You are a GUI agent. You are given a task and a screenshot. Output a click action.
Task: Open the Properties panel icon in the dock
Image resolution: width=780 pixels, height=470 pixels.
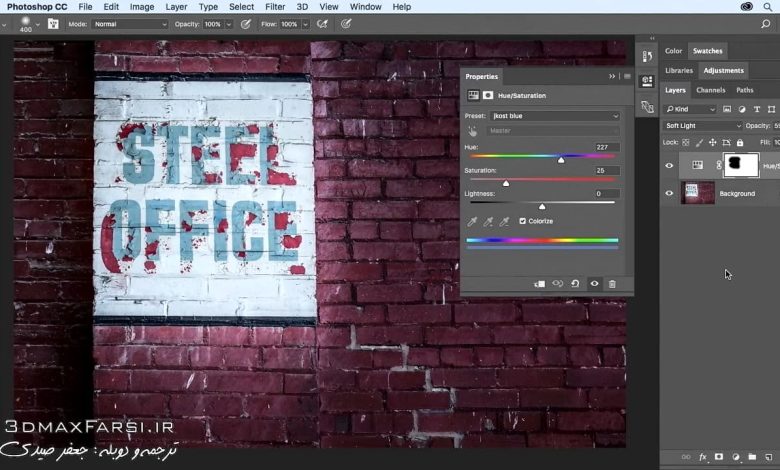[647, 81]
